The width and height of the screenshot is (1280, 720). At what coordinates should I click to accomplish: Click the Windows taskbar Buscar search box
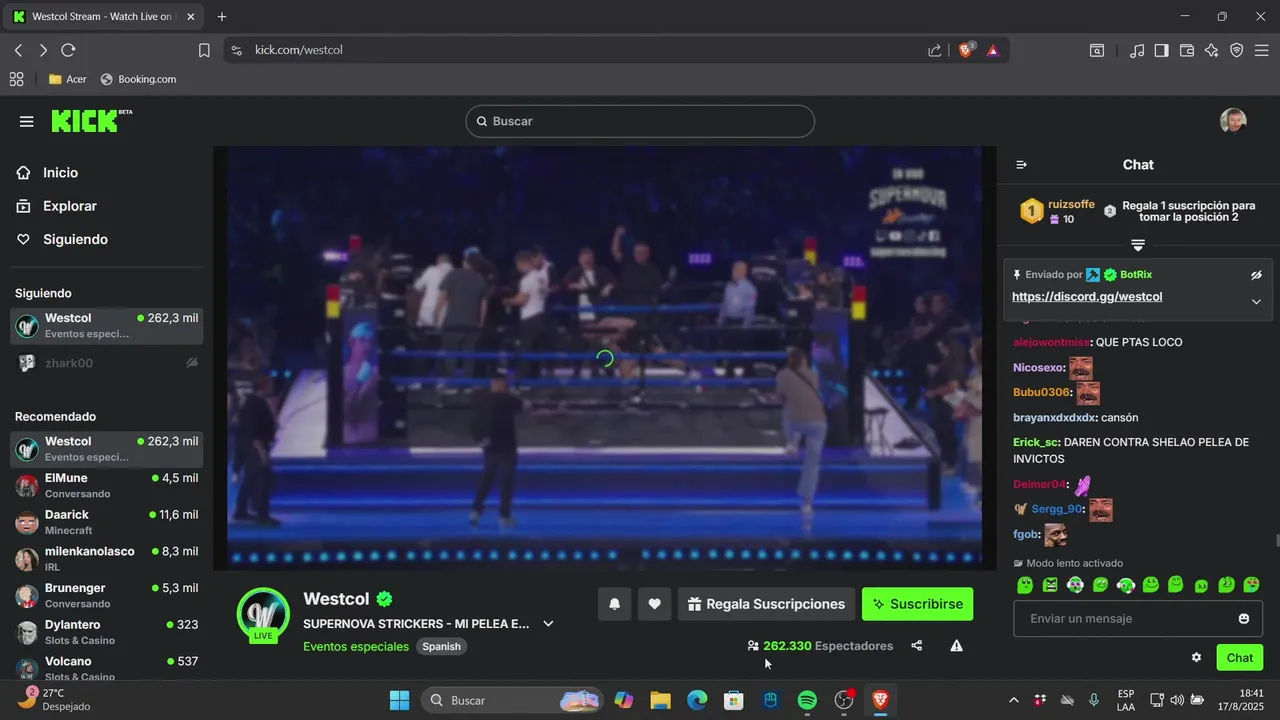511,700
